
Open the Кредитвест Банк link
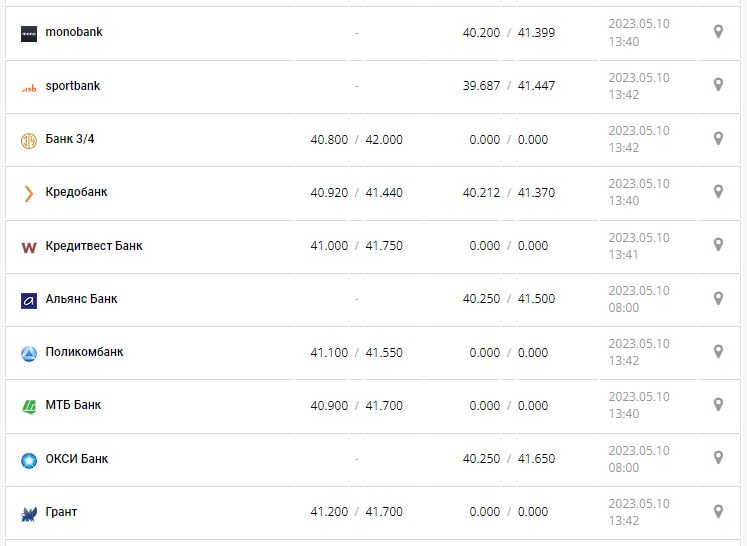click(94, 246)
